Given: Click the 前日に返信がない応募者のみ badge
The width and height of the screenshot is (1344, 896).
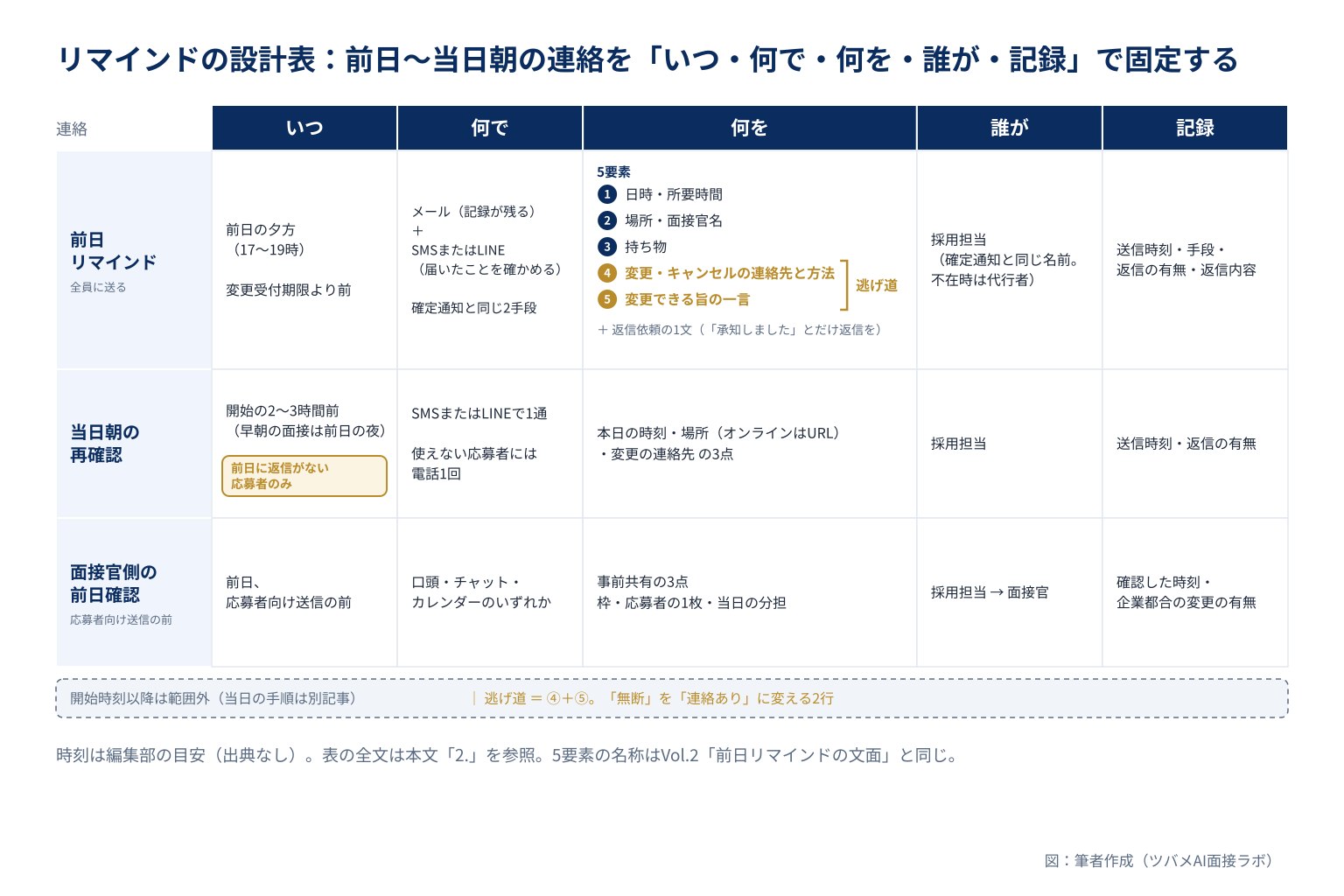Looking at the screenshot, I should 304,476.
